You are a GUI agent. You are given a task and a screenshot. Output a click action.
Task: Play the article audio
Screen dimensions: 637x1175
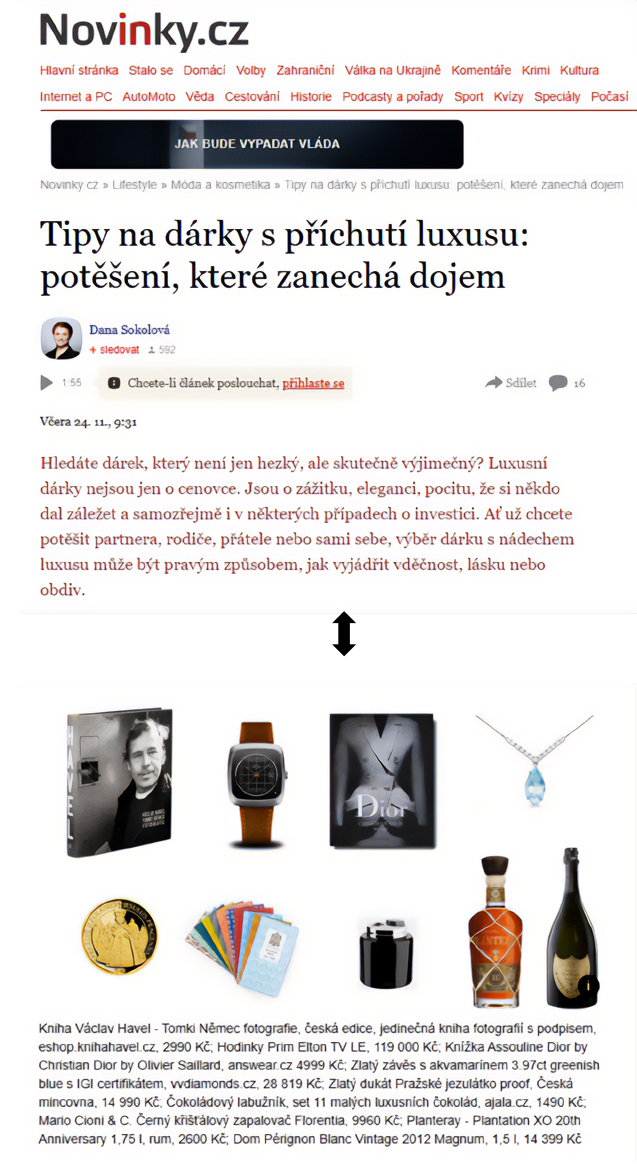(x=46, y=383)
